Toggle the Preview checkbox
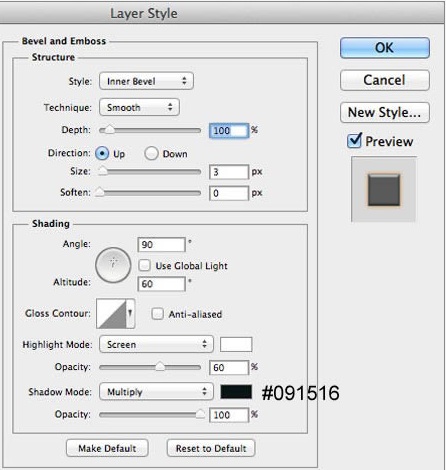446x470 pixels. click(x=354, y=141)
